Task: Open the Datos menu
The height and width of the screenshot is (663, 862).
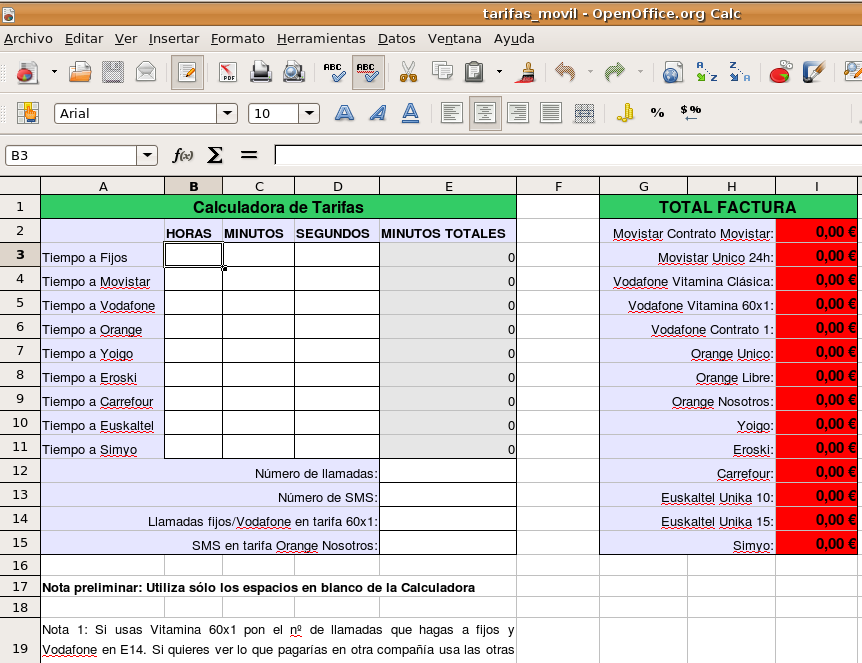Action: tap(396, 38)
